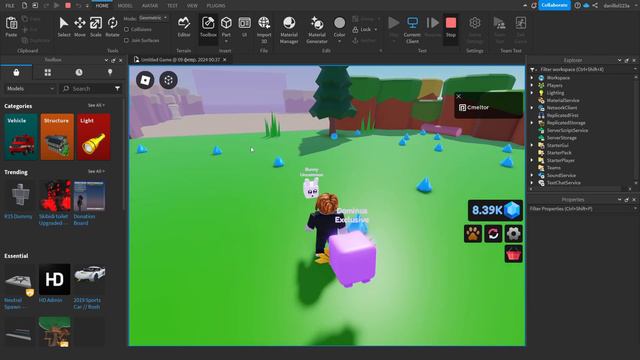The width and height of the screenshot is (640, 360).
Task: Click See All beside Trending
Action: click(x=96, y=171)
